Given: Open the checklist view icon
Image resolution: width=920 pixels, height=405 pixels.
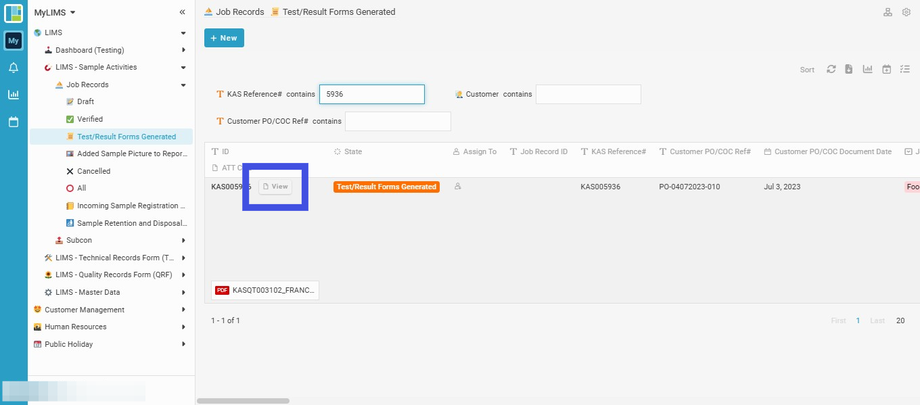Looking at the screenshot, I should (x=905, y=69).
